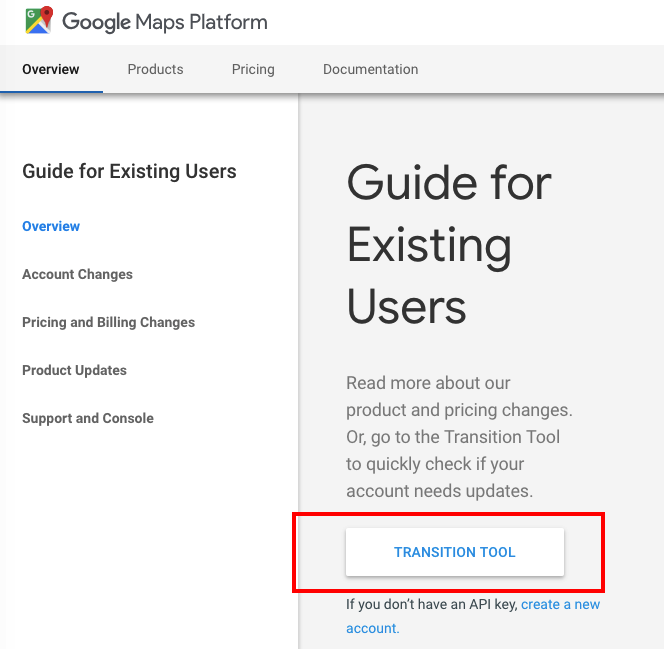Go to the Documentation tab
This screenshot has width=664, height=649.
tap(370, 69)
